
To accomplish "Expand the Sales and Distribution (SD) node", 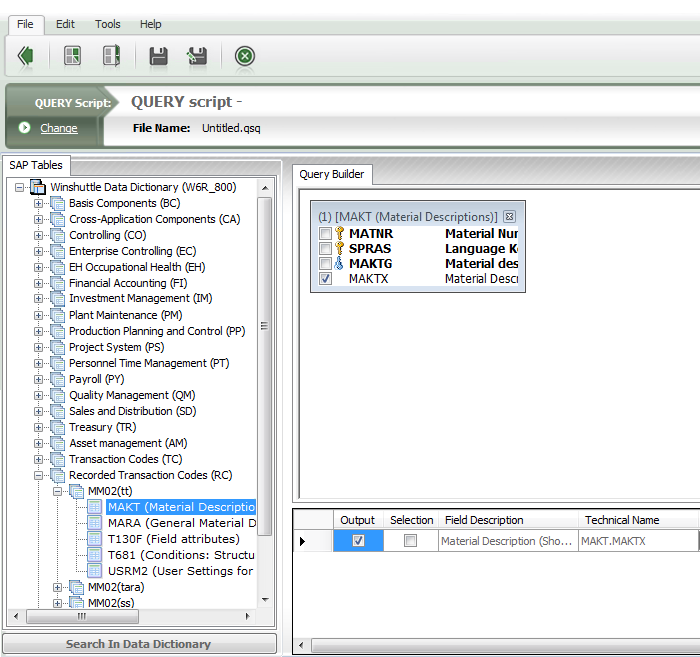I will (38, 412).
